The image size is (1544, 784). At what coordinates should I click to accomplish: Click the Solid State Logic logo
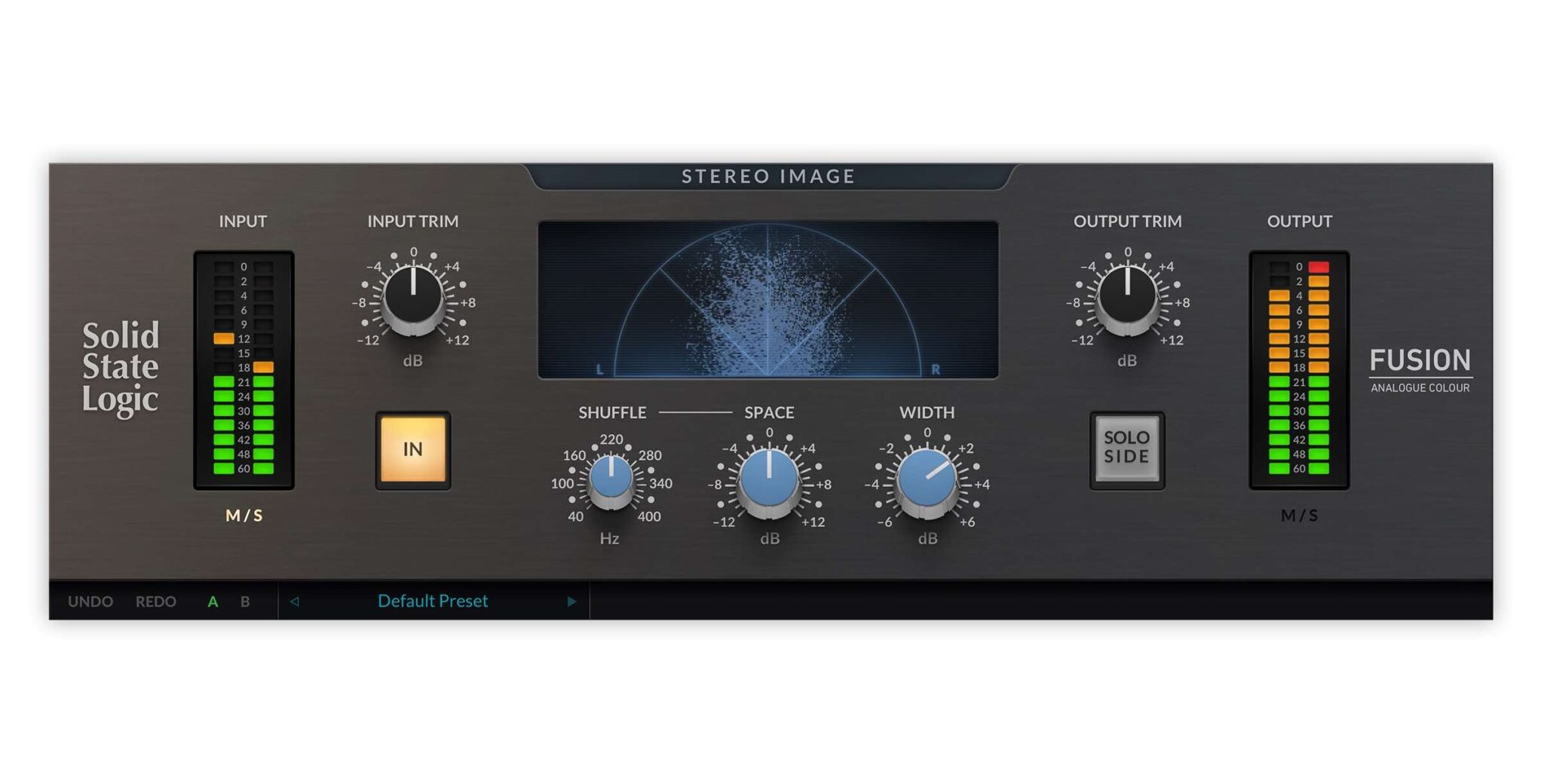(x=121, y=368)
